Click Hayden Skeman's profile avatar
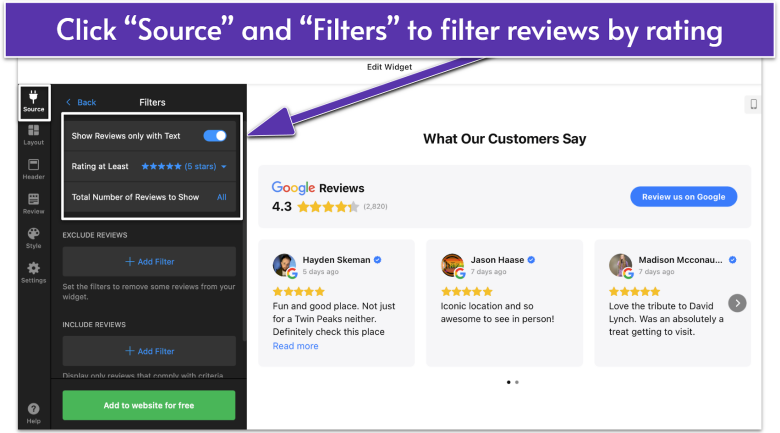 click(x=284, y=265)
